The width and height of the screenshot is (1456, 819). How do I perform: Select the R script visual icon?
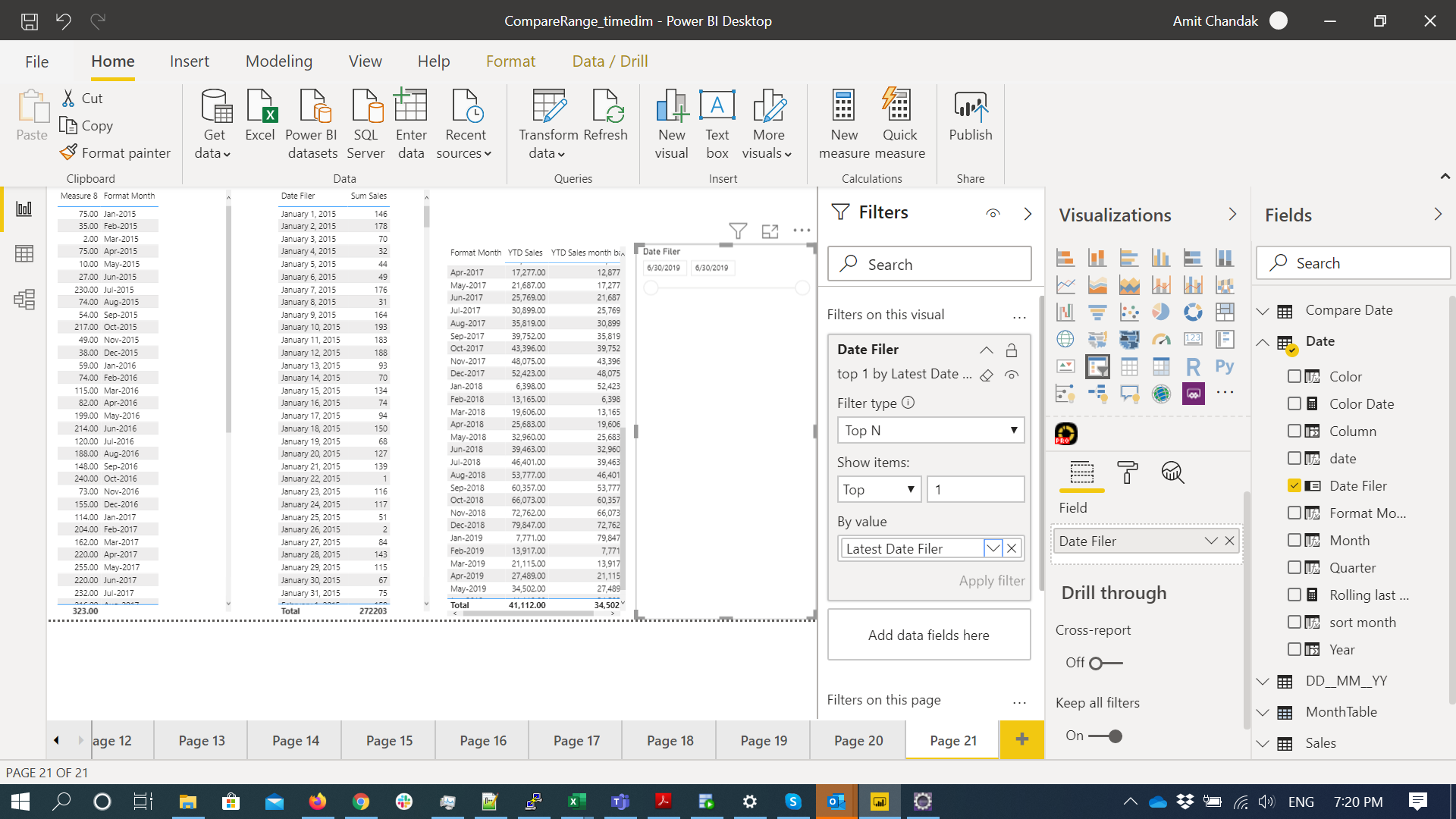tap(1193, 367)
